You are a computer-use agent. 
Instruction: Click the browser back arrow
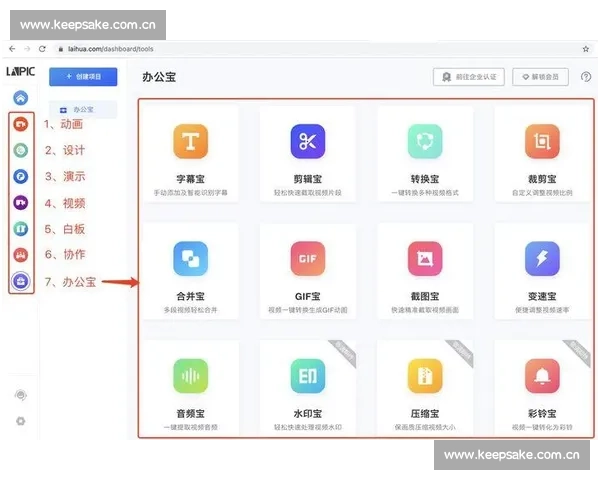pos(12,49)
